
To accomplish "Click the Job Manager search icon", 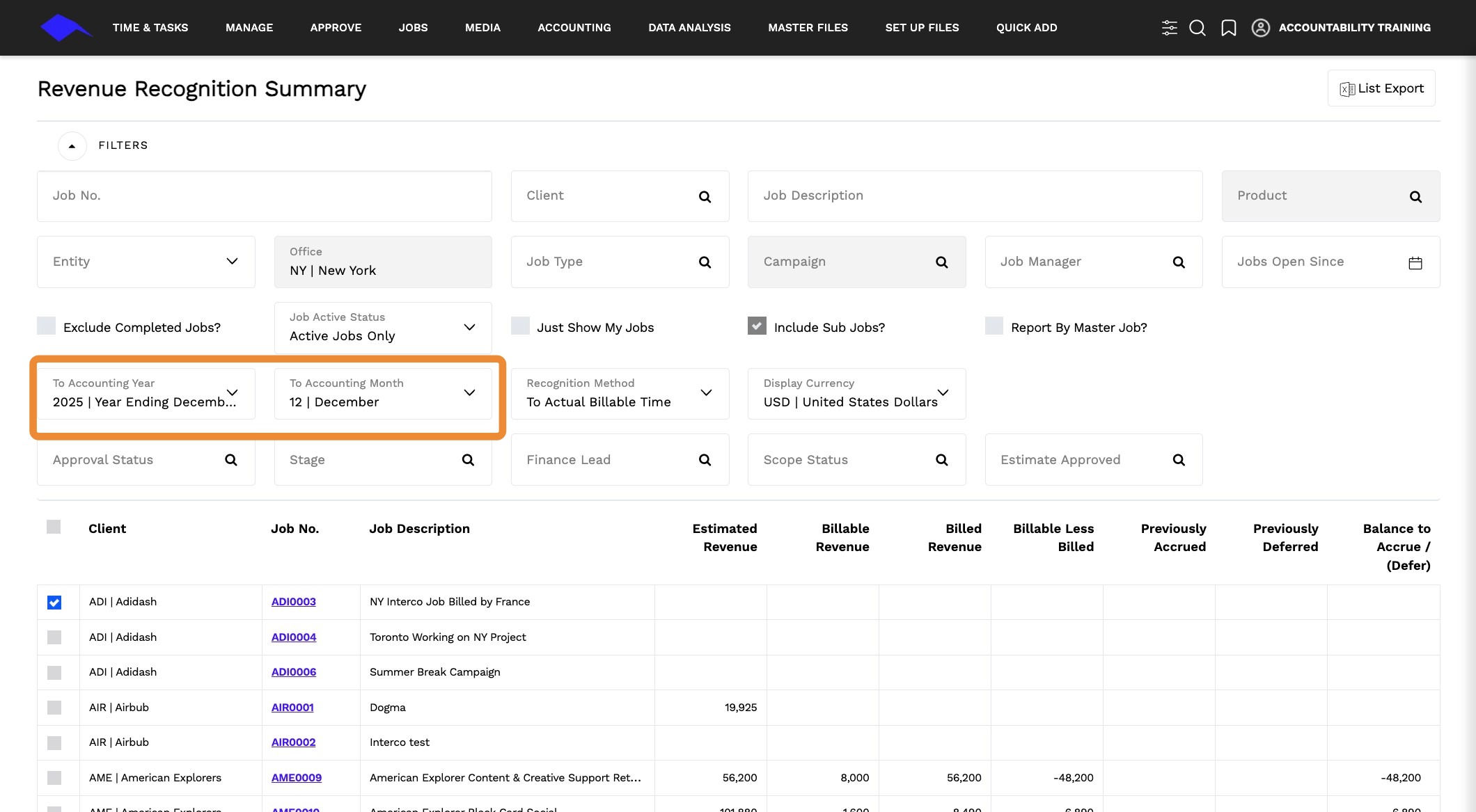I will click(x=1179, y=262).
